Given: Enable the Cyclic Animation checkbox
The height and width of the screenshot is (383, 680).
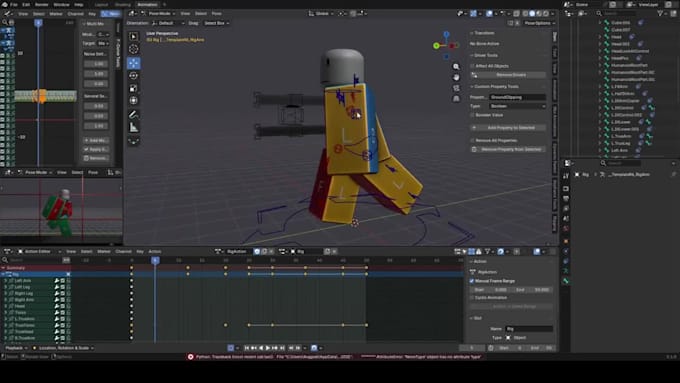Looking at the screenshot, I should tap(472, 298).
